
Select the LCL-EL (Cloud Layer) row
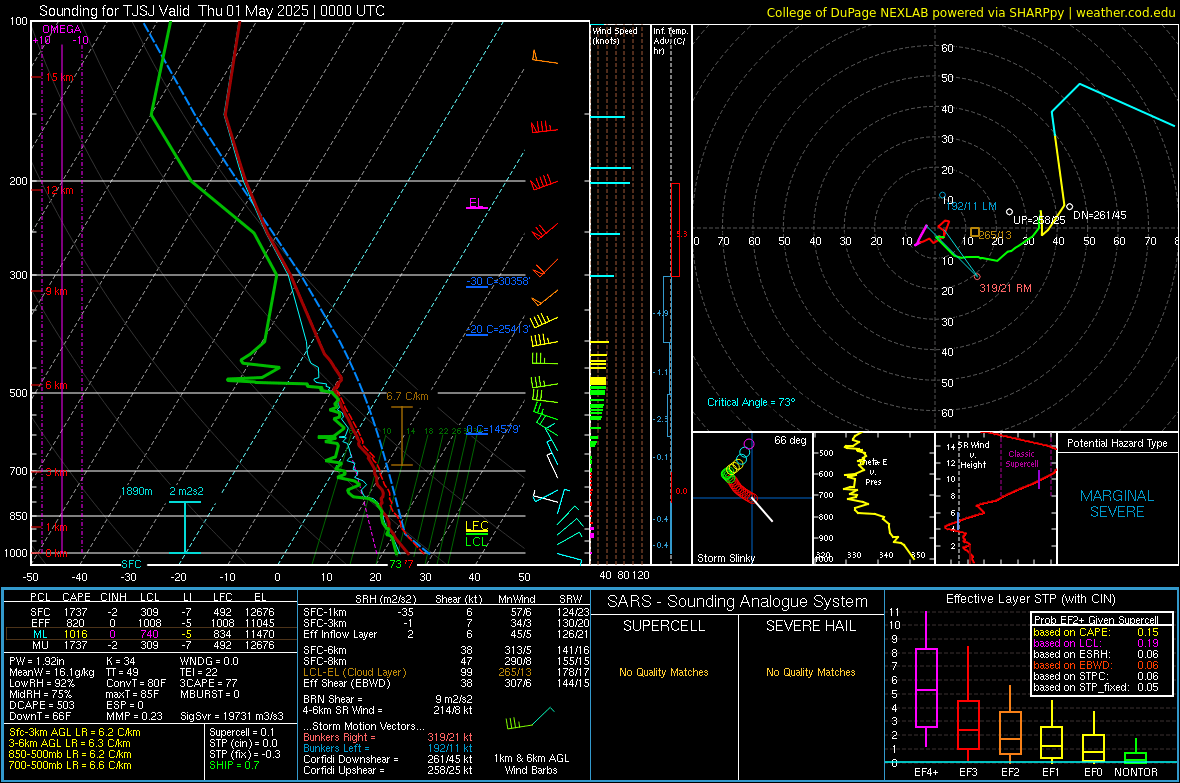[446, 672]
